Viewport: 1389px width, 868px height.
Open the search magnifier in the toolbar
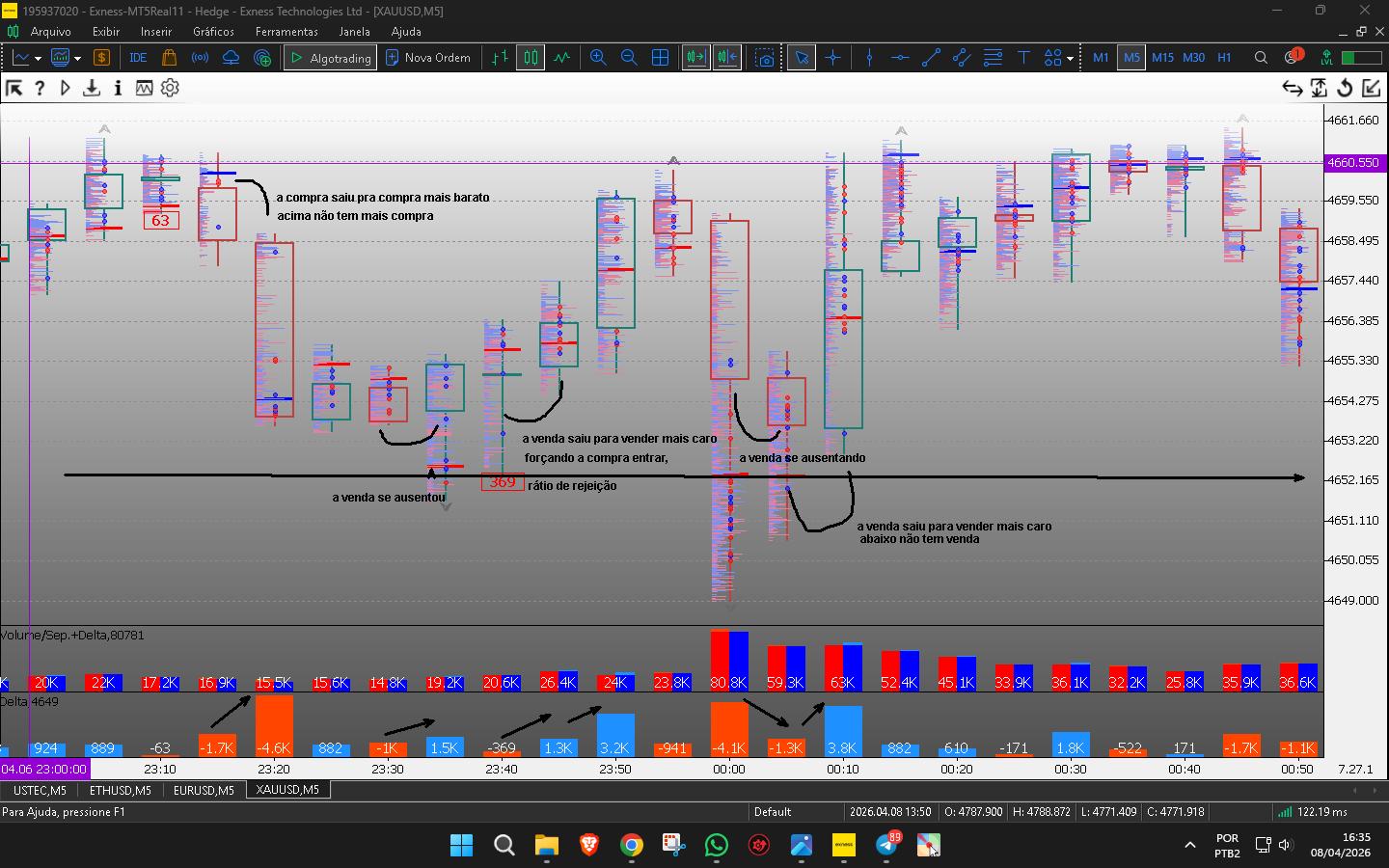pos(1261,58)
